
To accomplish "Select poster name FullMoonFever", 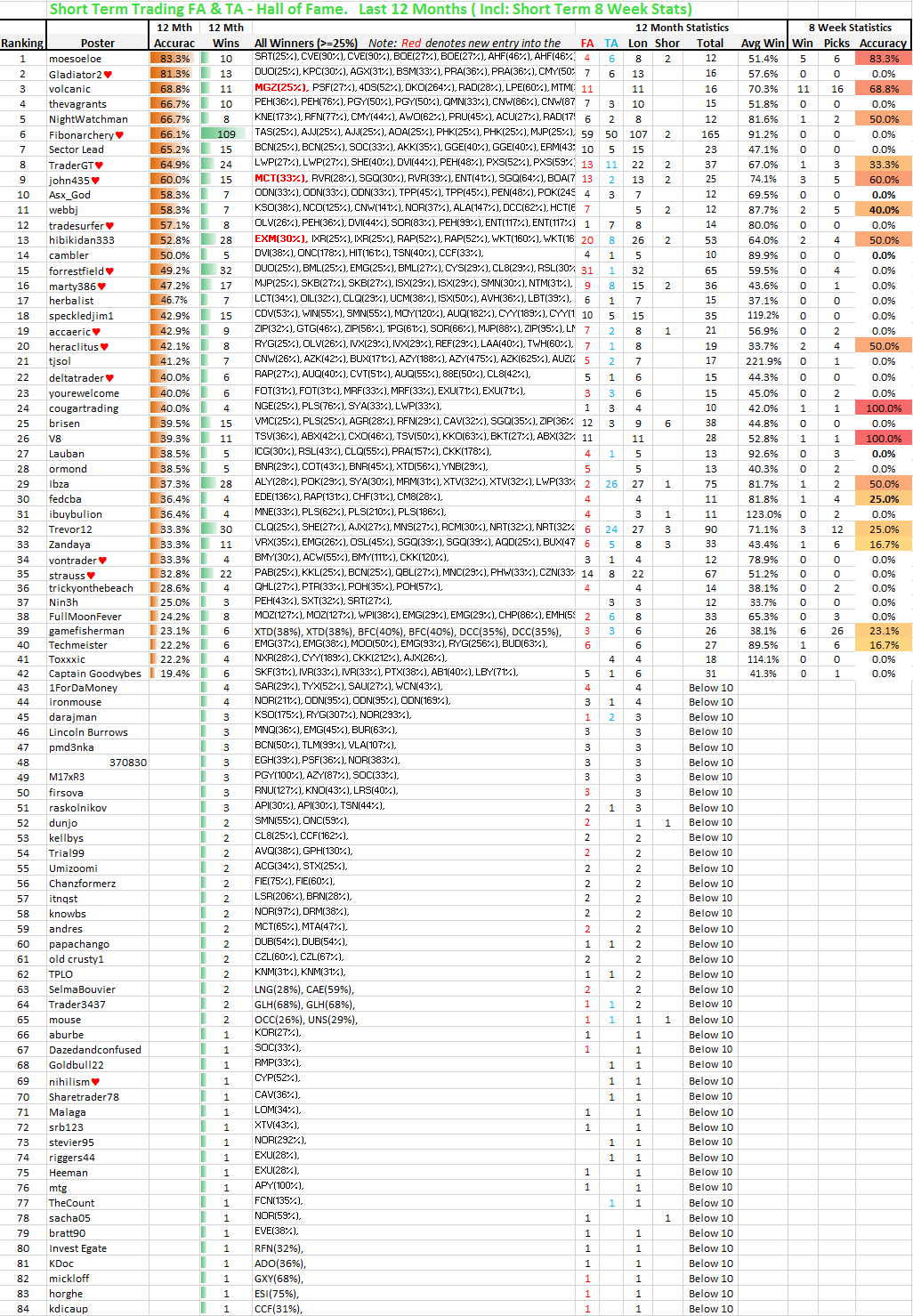I will (85, 617).
